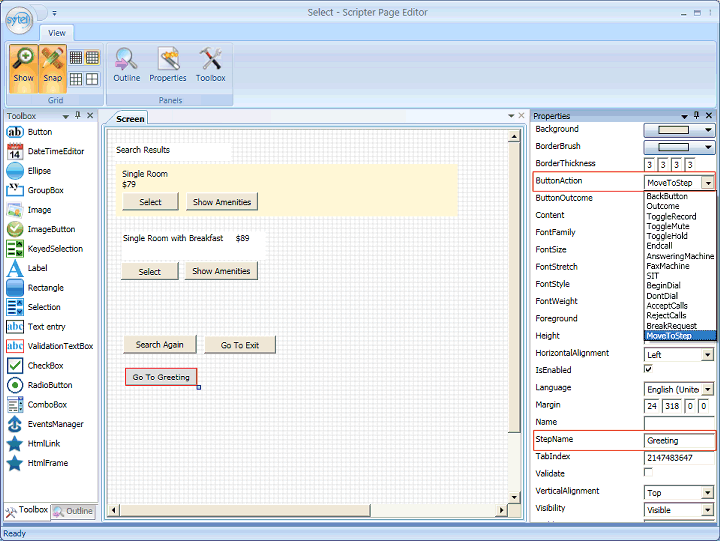The image size is (720, 541).
Task: Click the BorderBrush color swatch
Action: click(x=673, y=147)
